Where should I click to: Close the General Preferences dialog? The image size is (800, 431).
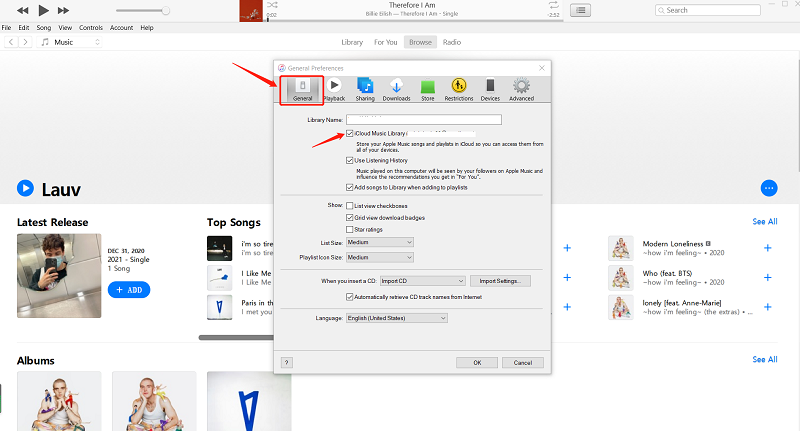pos(542,68)
